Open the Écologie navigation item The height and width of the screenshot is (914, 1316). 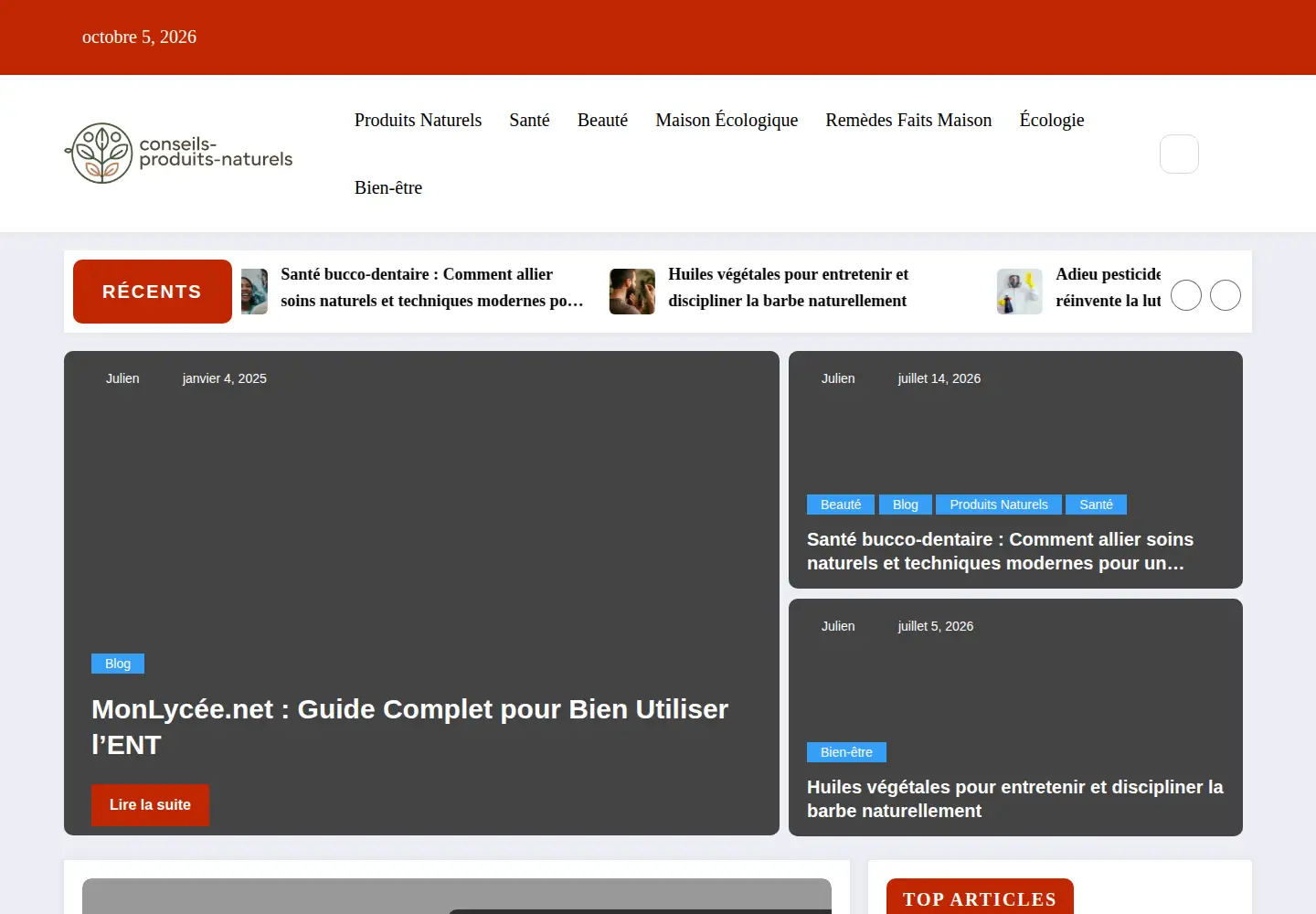tap(1052, 120)
